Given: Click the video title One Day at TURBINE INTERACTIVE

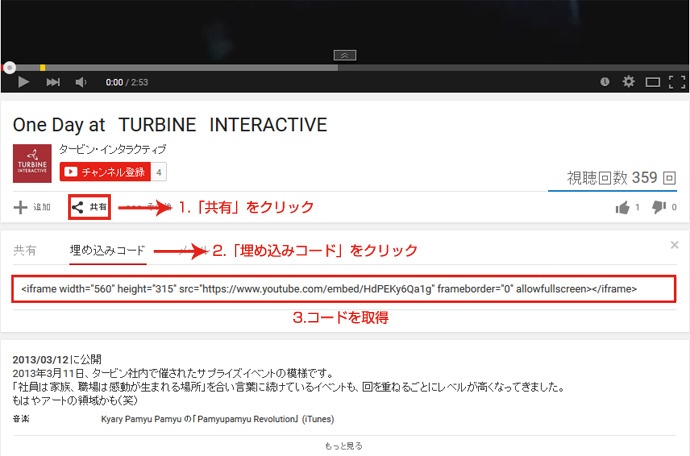Looking at the screenshot, I should pos(170,125).
